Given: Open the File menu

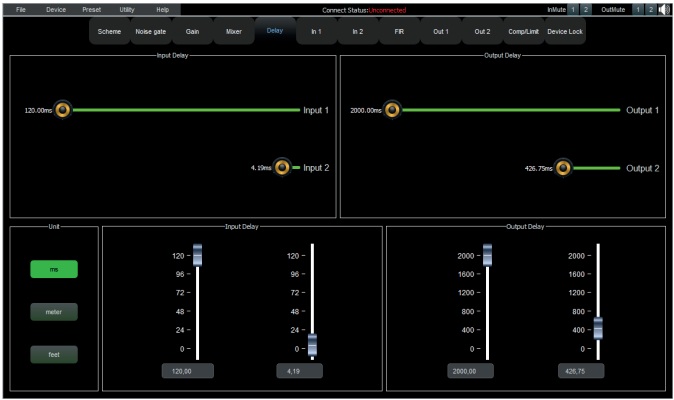Looking at the screenshot, I should pos(21,9).
